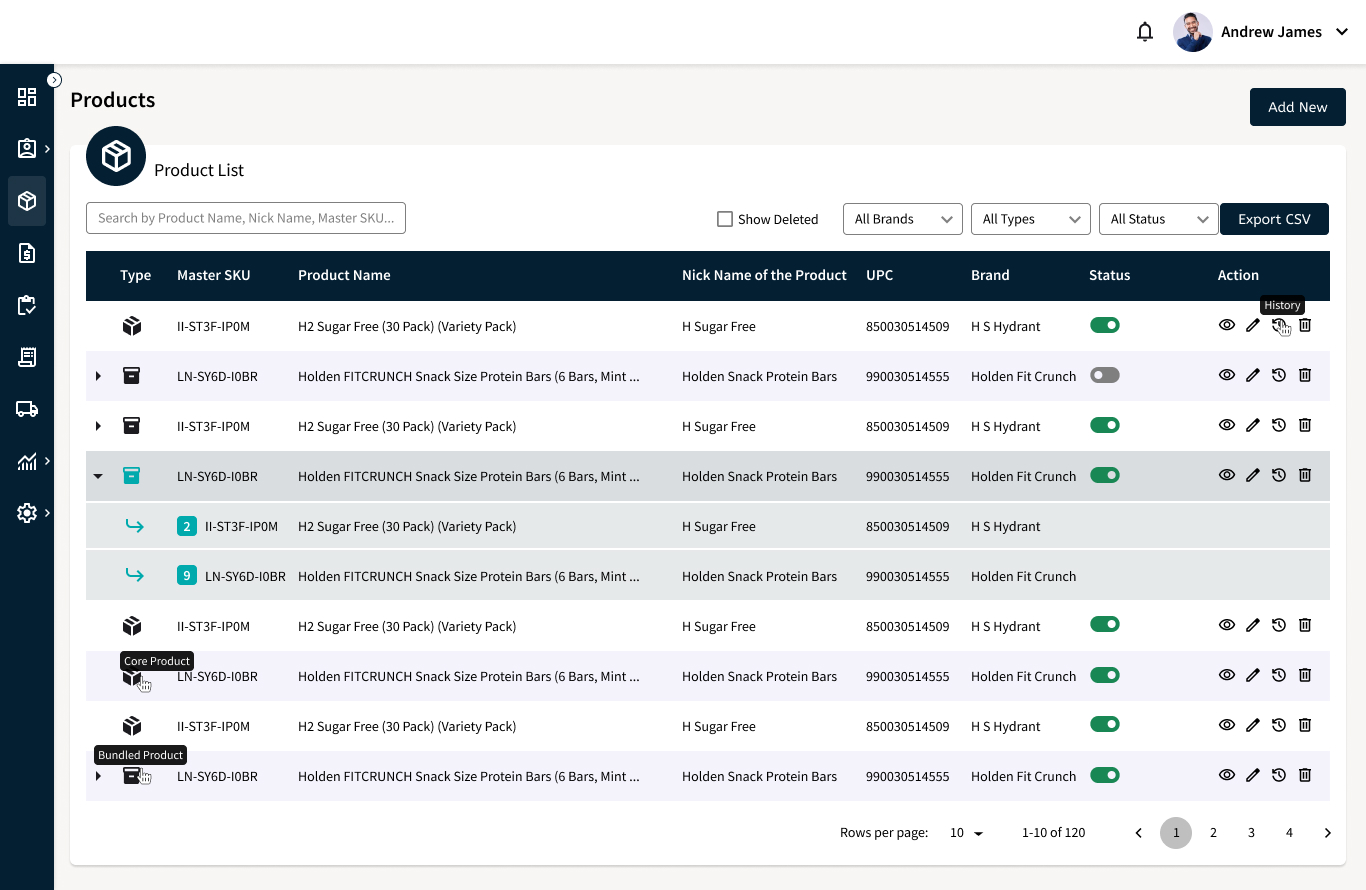
Task: Click the Product Name column header
Action: [x=344, y=275]
